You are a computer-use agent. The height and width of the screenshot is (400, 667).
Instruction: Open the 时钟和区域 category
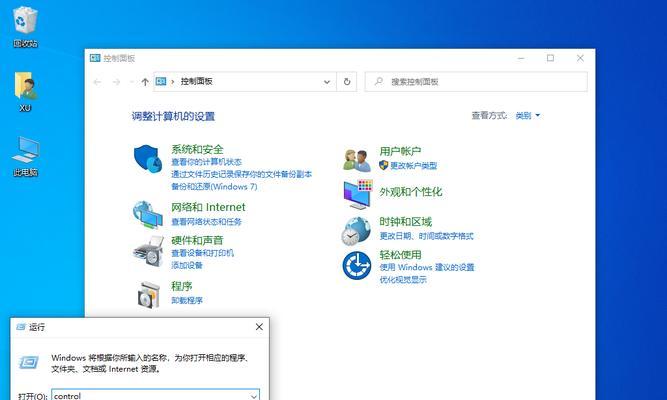tap(405, 222)
